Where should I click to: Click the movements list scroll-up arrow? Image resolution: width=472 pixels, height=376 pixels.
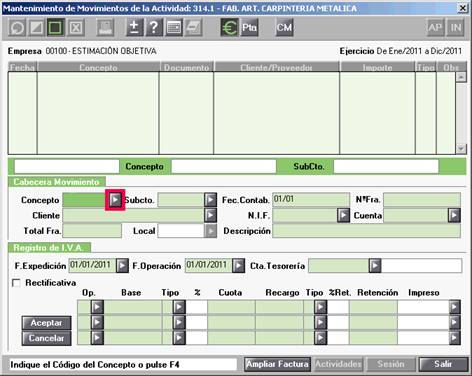point(461,77)
